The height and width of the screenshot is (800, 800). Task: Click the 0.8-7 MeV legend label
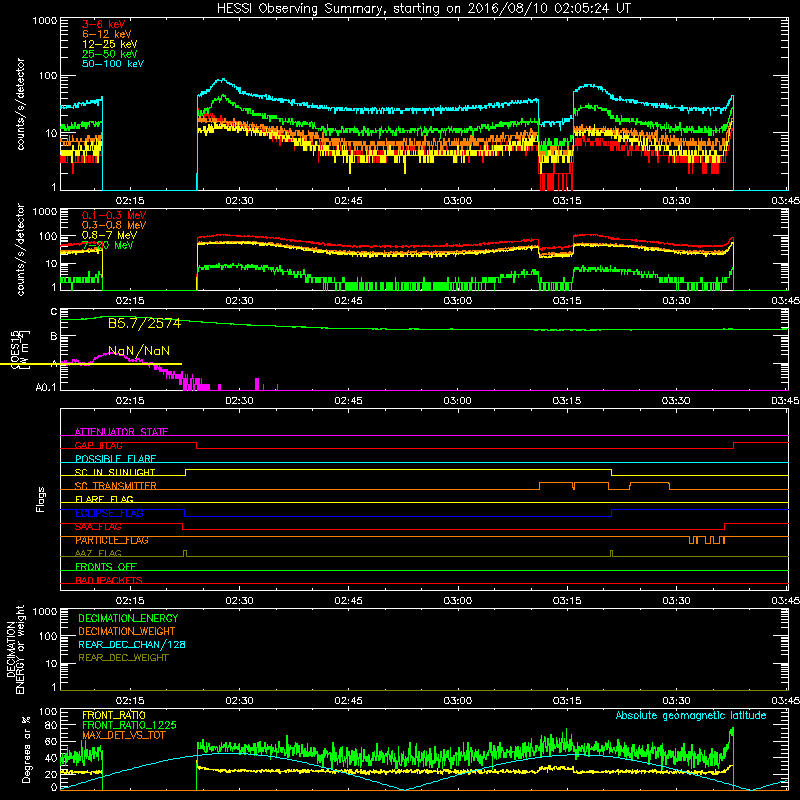tap(109, 235)
